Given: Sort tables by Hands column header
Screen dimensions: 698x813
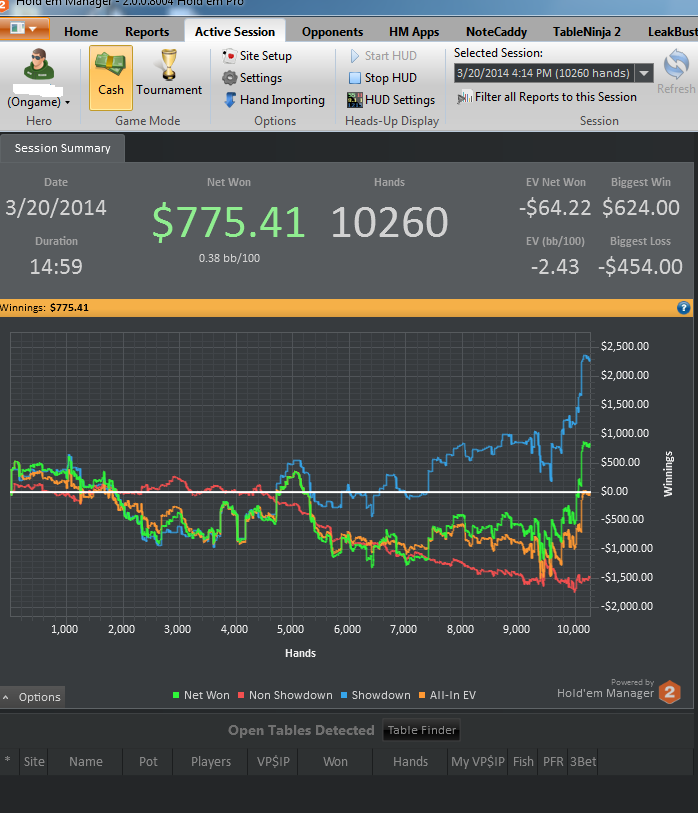Looking at the screenshot, I should [410, 762].
